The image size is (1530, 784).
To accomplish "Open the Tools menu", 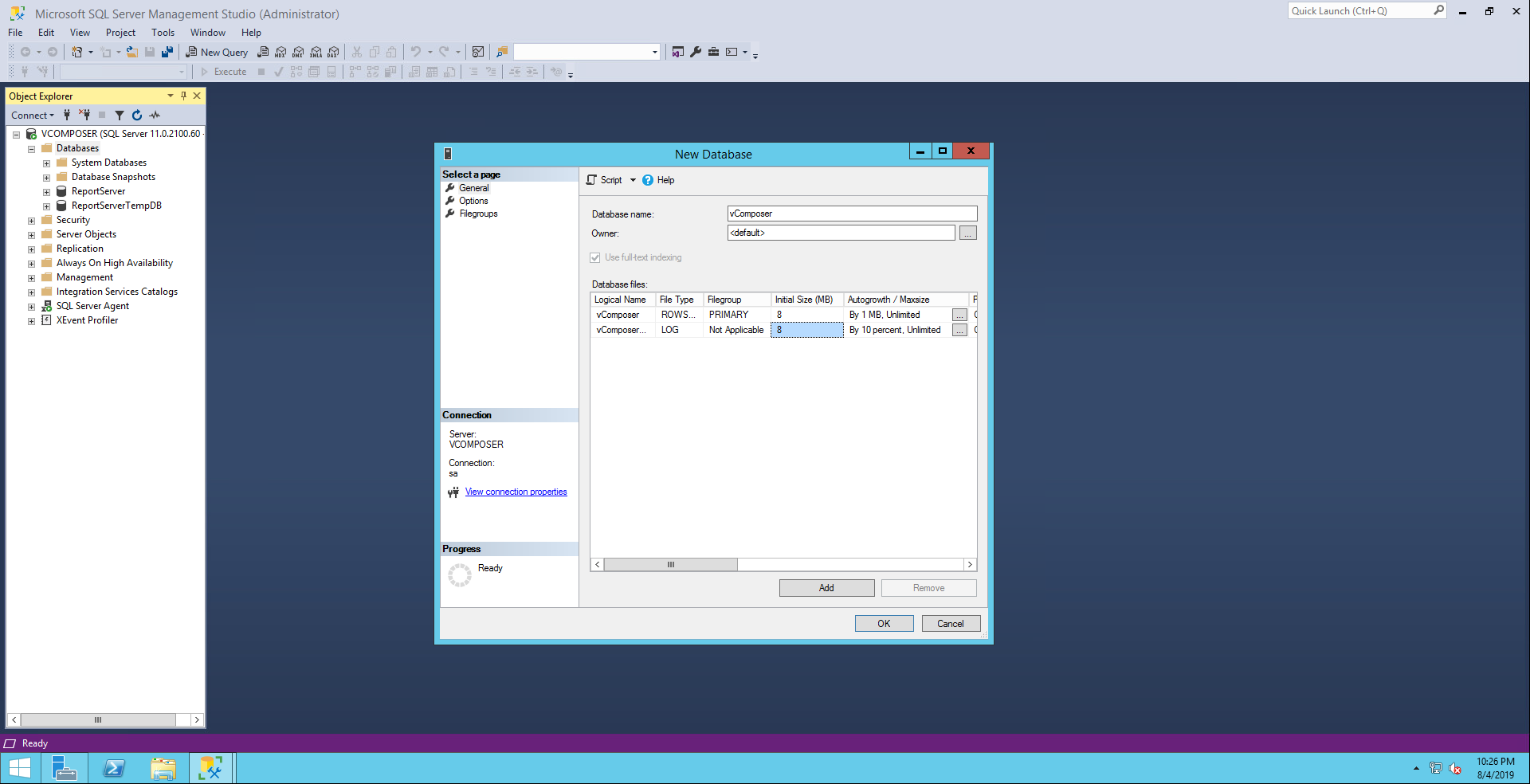I will point(163,33).
